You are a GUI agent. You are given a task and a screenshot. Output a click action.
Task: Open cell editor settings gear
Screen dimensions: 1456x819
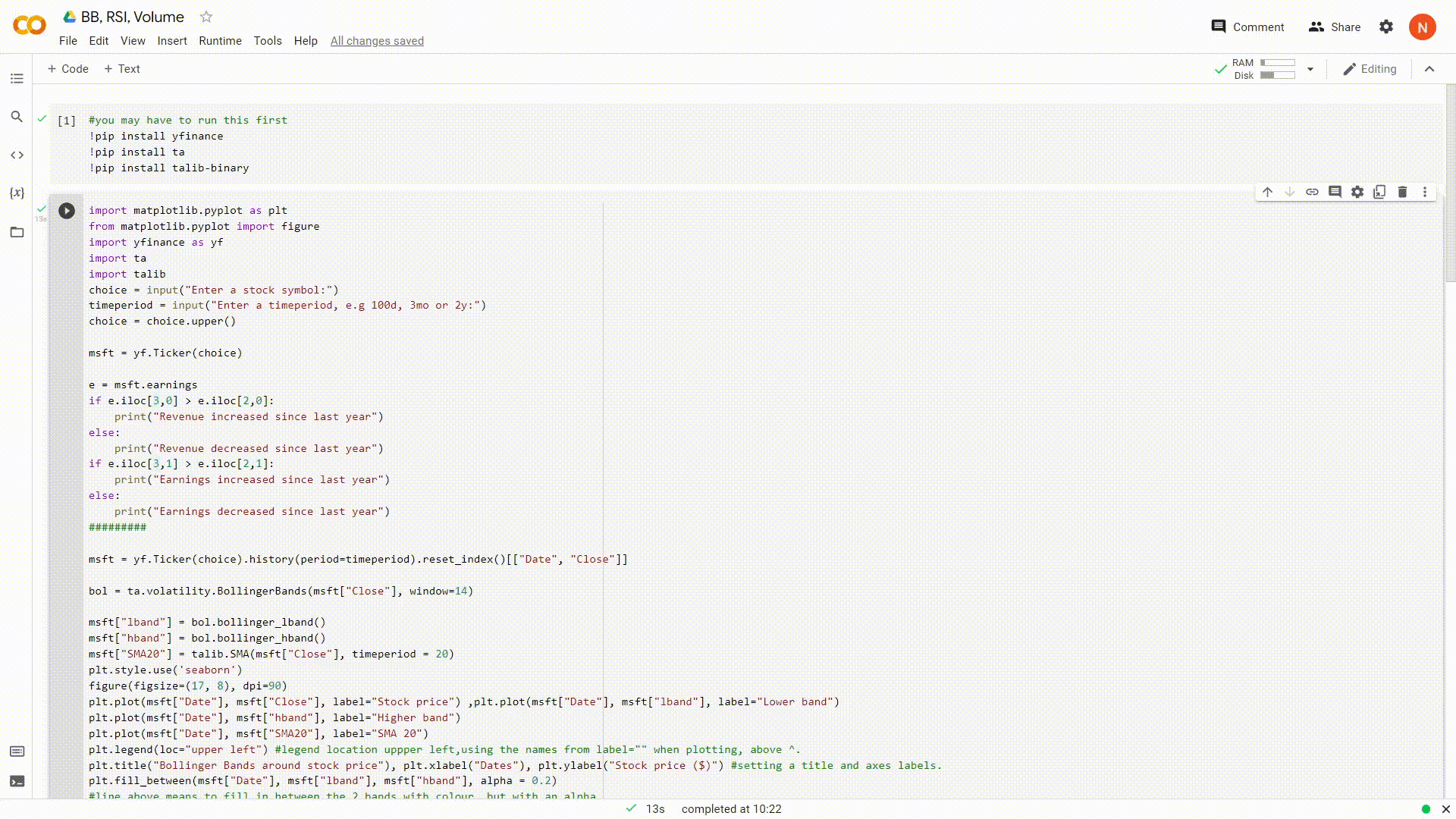pyautogui.click(x=1357, y=192)
